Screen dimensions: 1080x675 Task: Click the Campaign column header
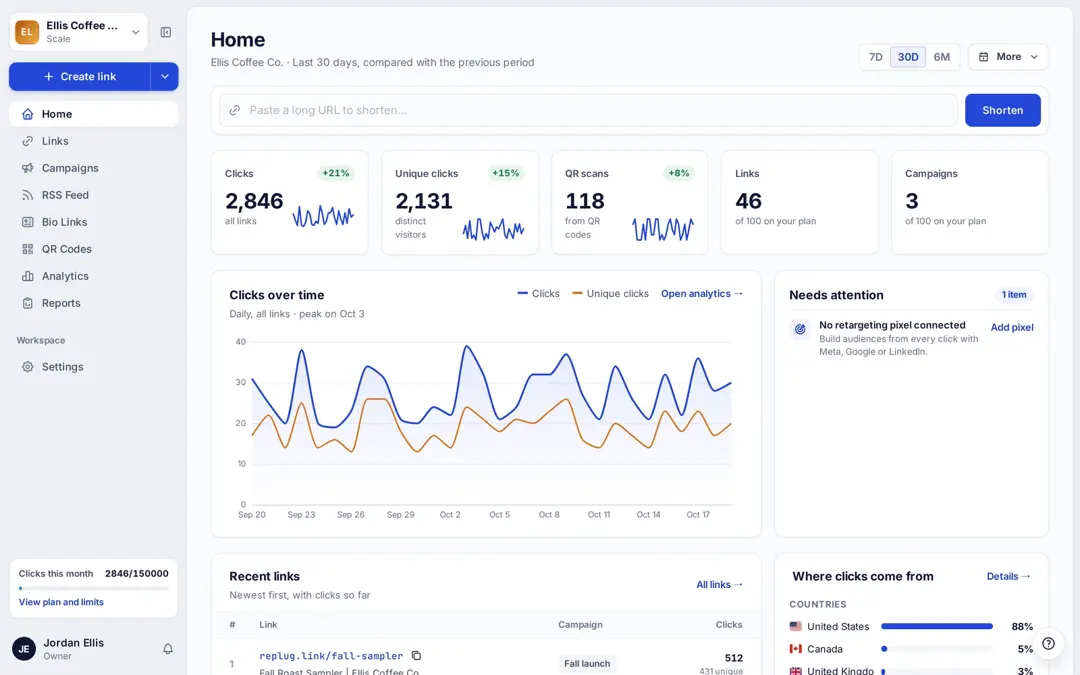(580, 625)
